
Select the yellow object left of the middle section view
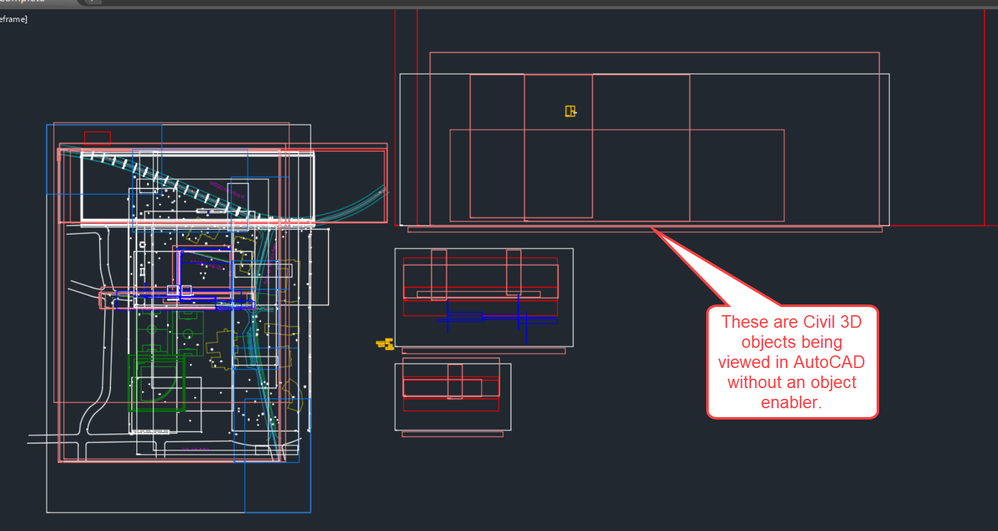click(384, 344)
